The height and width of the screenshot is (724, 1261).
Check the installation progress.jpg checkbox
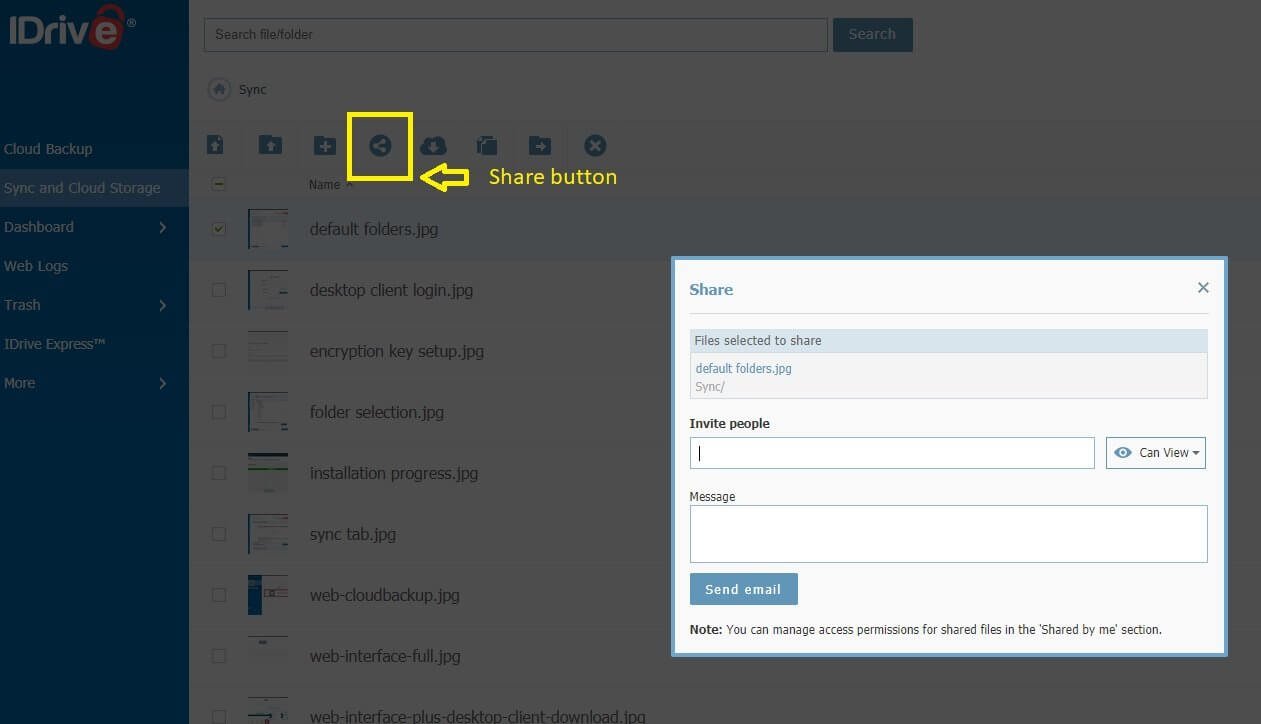coord(219,473)
